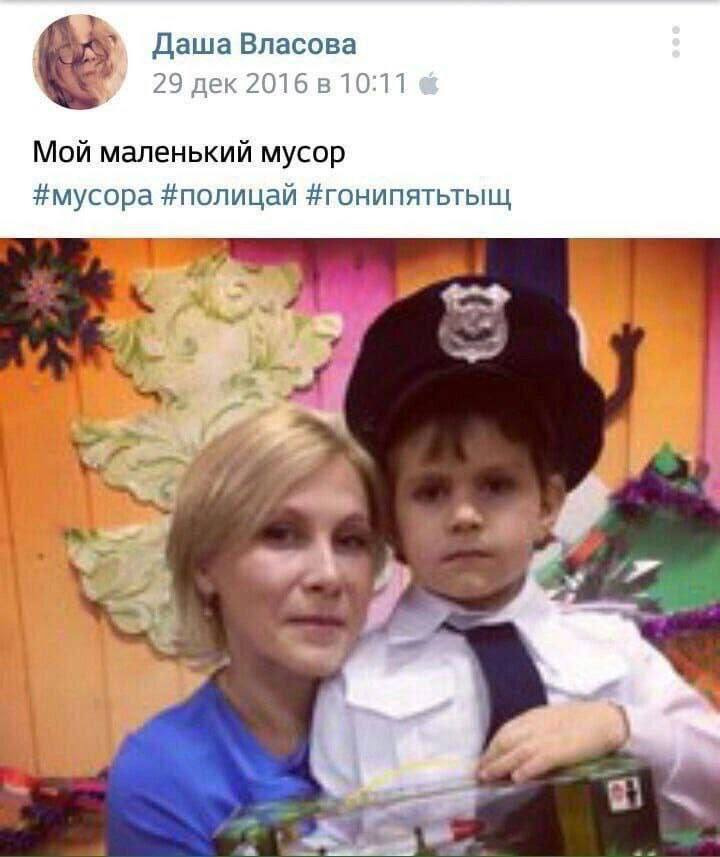Show posts tagged with #полицай

pos(229,195)
